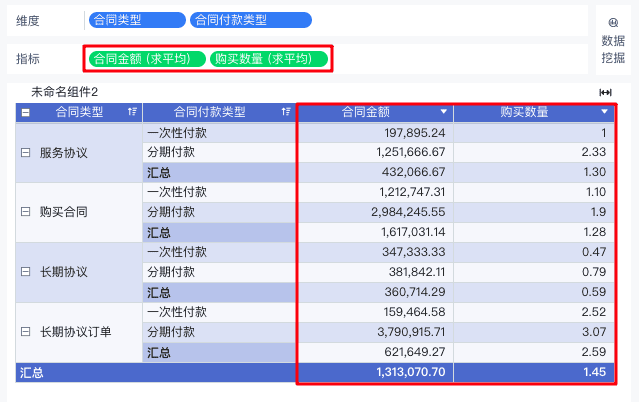The width and height of the screenshot is (639, 402).
Task: Click the 合同金额 (求平均) metric pill
Action: point(147,59)
